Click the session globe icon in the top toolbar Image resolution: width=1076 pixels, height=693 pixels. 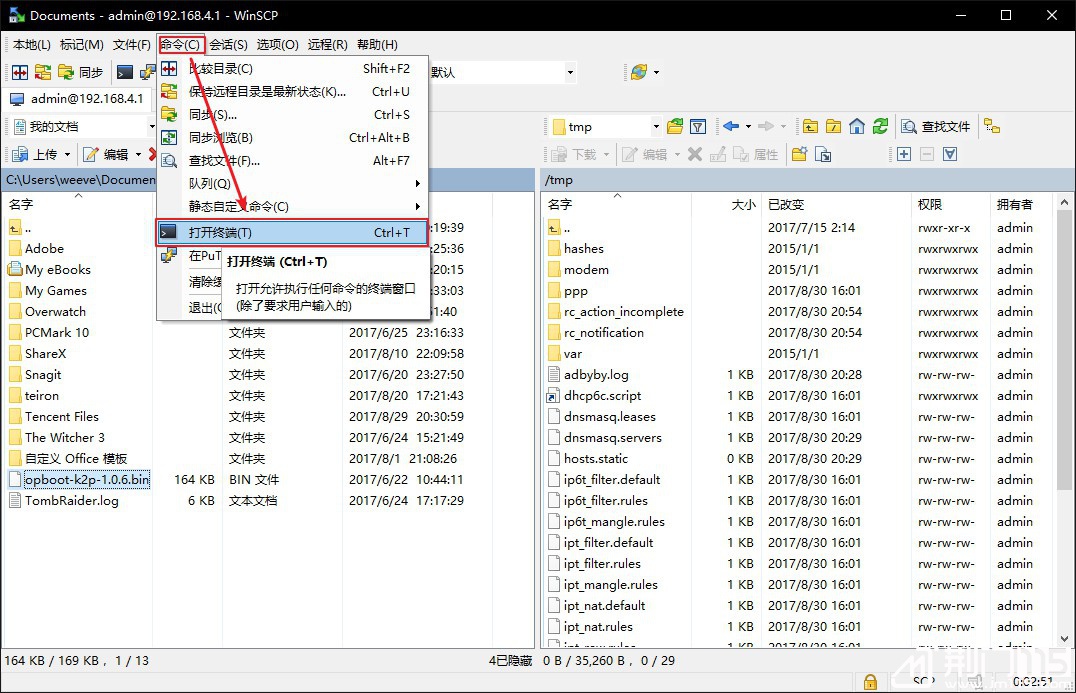click(639, 72)
